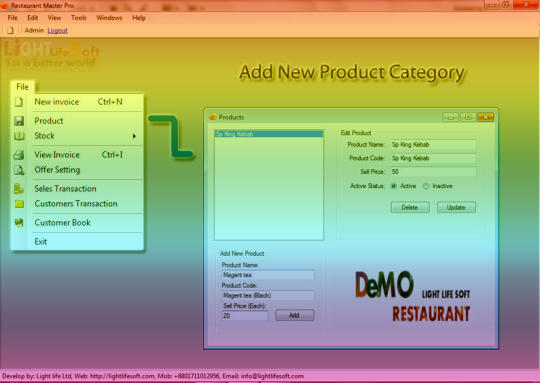The height and width of the screenshot is (383, 540).
Task: Click the Edit Product Name field
Action: click(433, 145)
